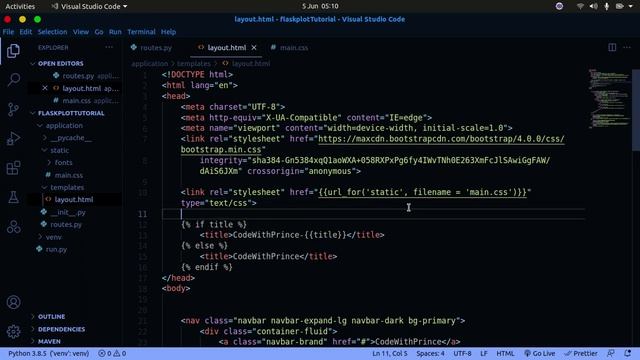
Task: Open the Run menu
Action: (x=115, y=32)
